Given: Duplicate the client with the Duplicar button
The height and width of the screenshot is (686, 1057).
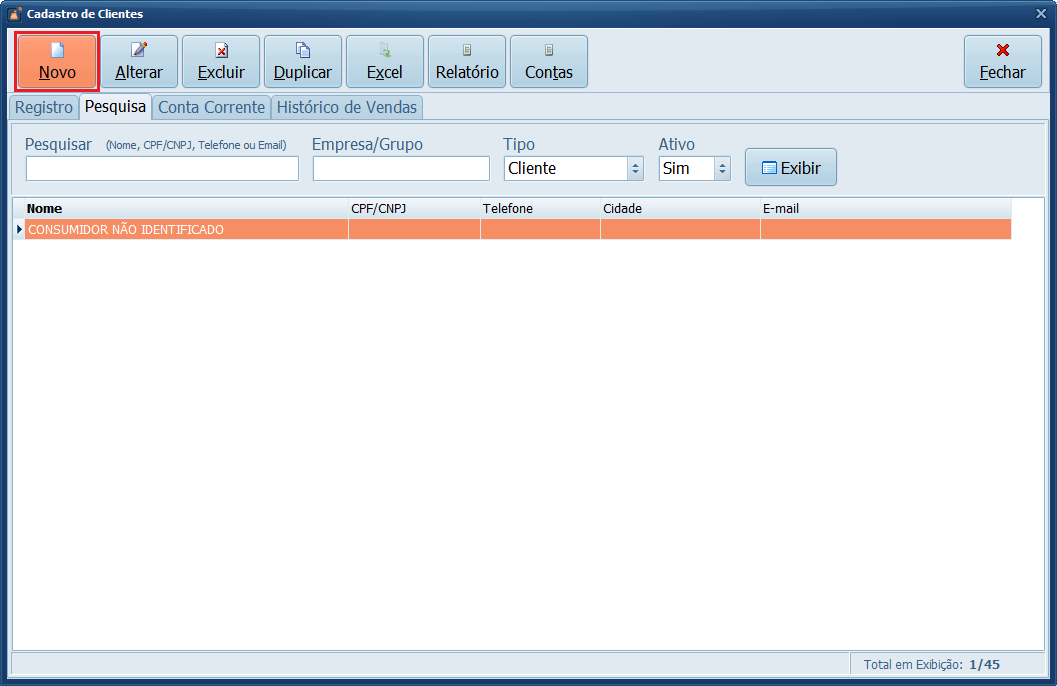Looking at the screenshot, I should coord(303,62).
